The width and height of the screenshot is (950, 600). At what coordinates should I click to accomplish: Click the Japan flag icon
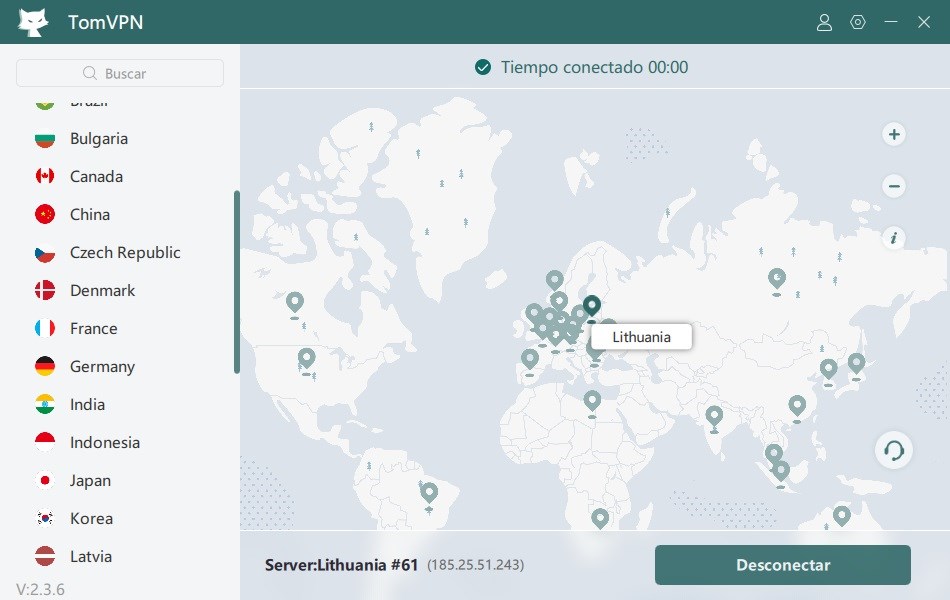tap(45, 481)
